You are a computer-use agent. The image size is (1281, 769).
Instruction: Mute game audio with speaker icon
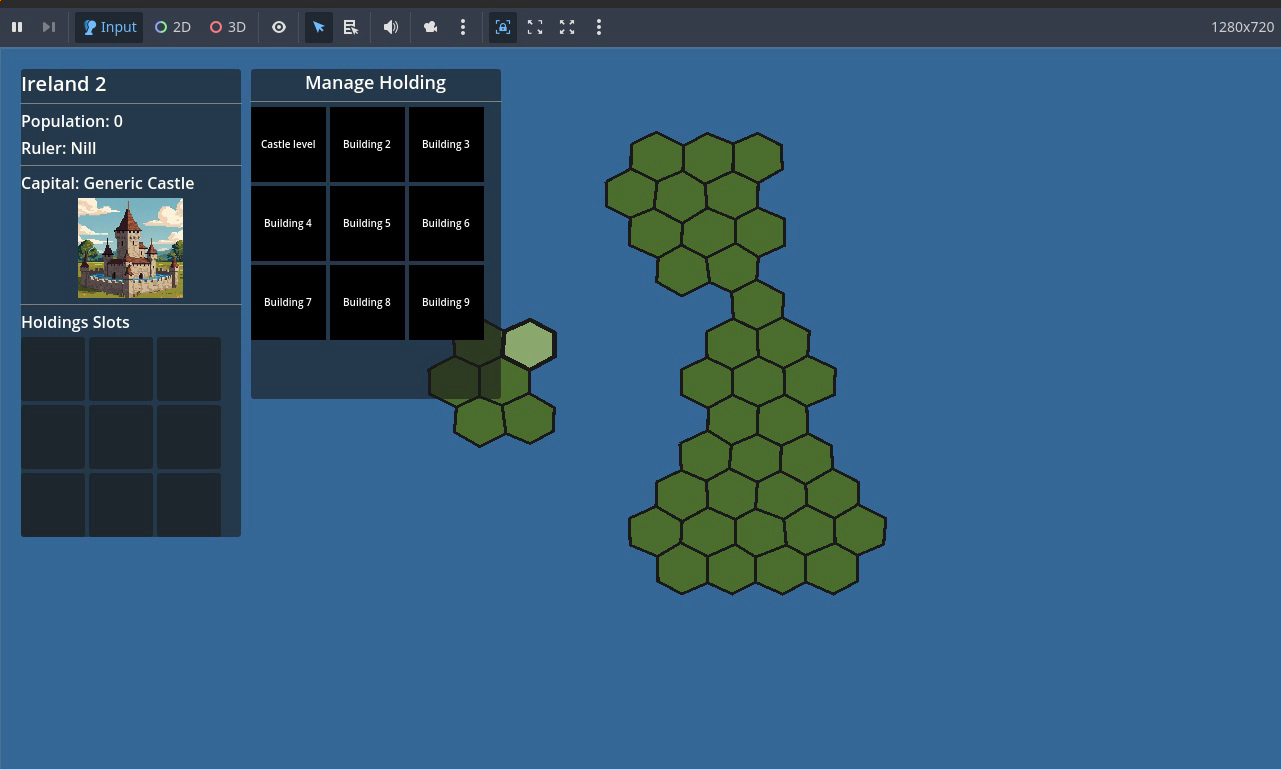point(391,27)
